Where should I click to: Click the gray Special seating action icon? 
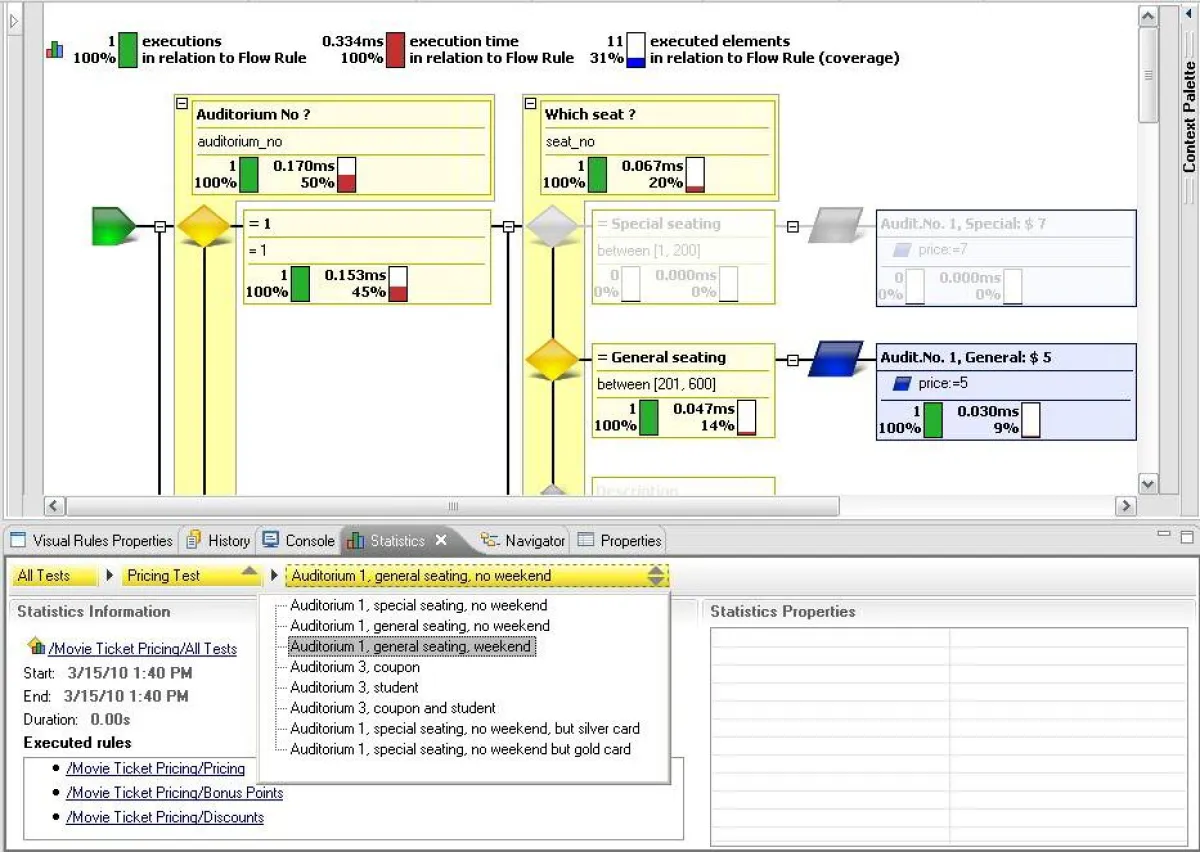tap(835, 226)
